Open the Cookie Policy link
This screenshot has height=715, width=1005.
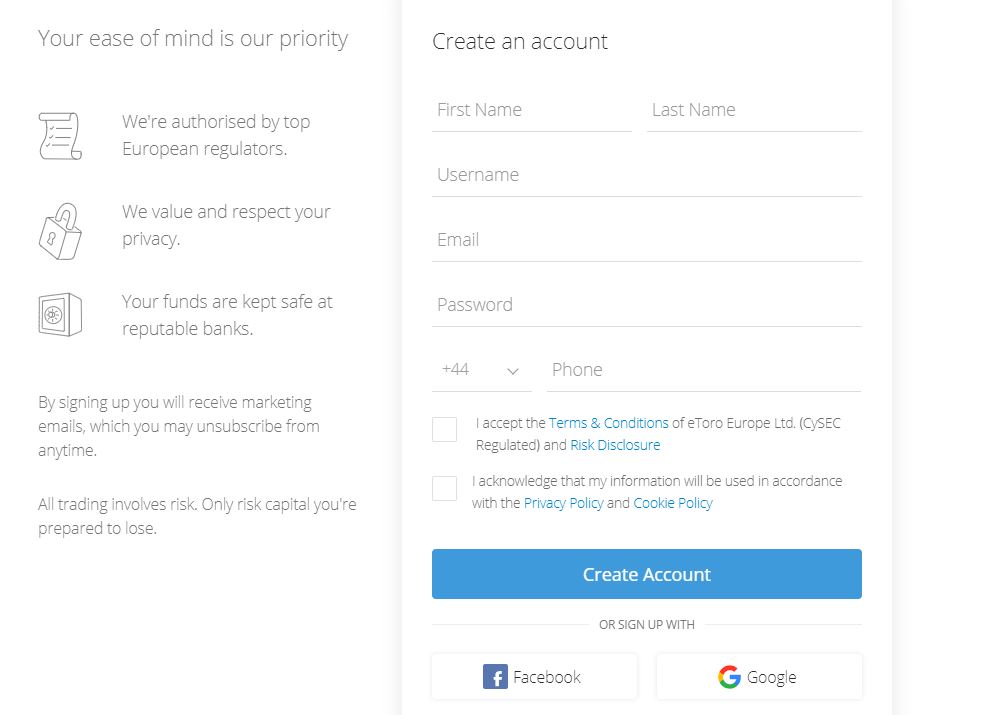673,503
